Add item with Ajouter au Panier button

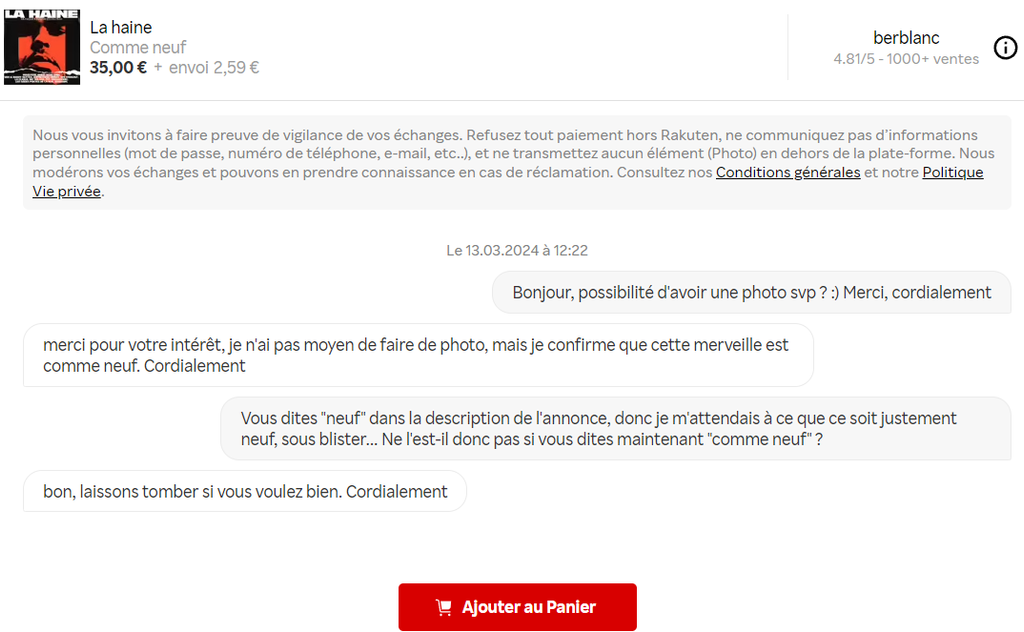pyautogui.click(x=517, y=607)
